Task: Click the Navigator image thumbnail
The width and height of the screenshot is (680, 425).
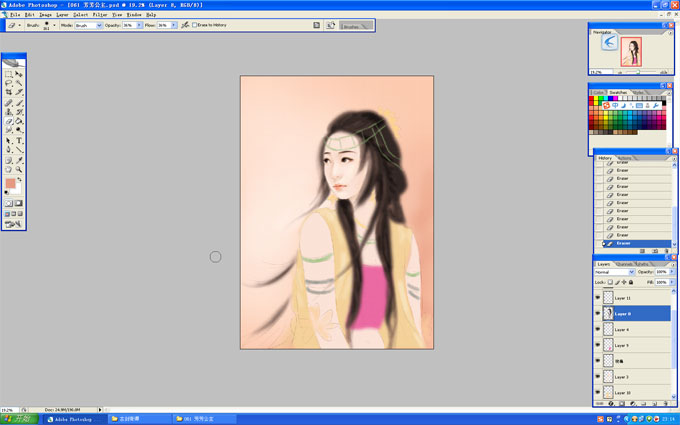Action: [631, 52]
